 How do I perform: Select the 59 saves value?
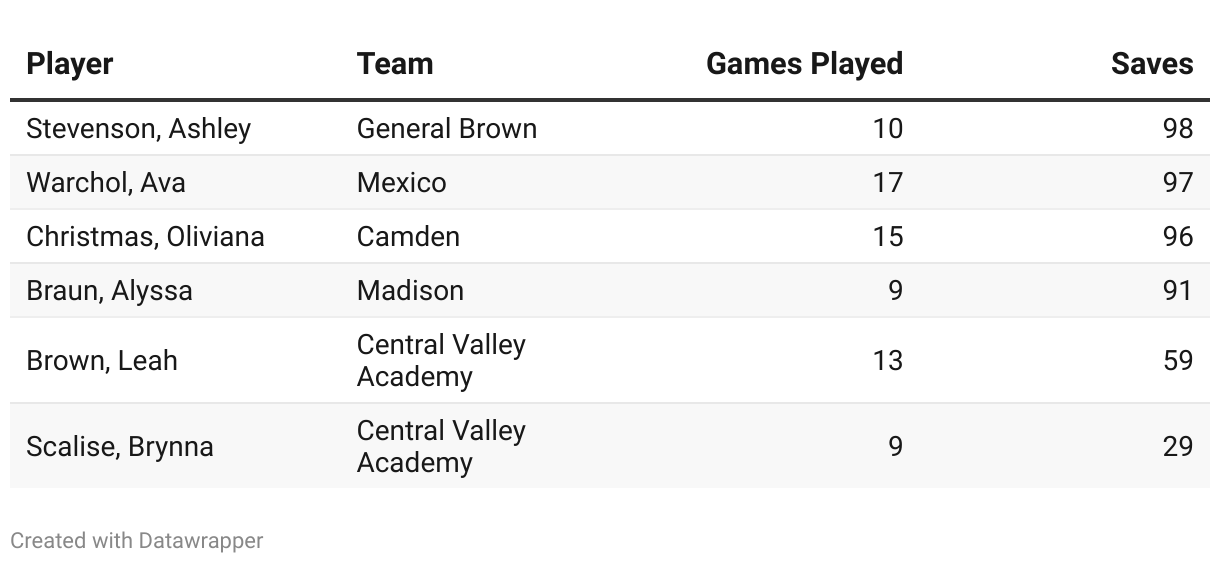click(1178, 361)
